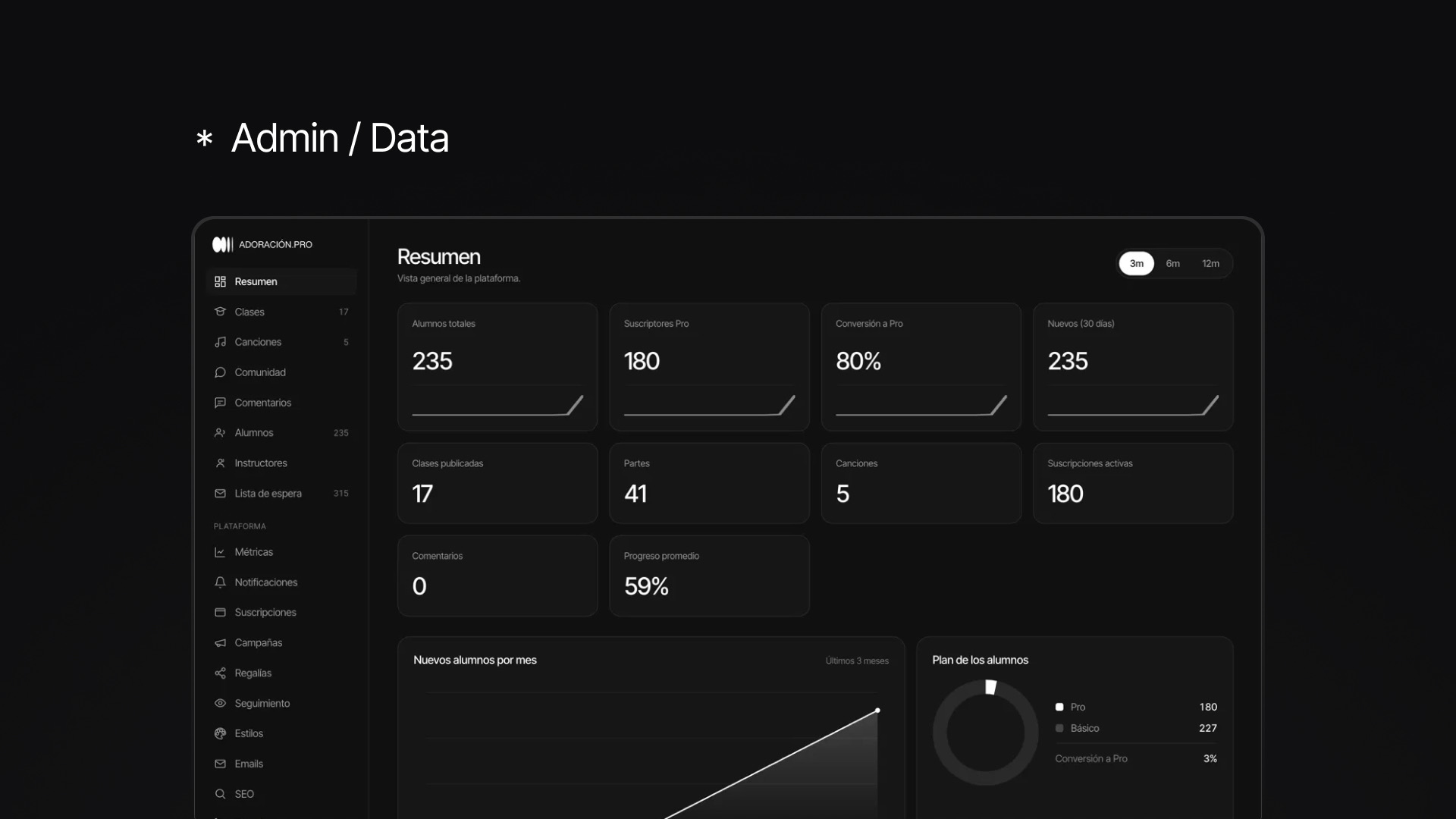Click the Plan de los alumnos donut chart

coord(985,733)
